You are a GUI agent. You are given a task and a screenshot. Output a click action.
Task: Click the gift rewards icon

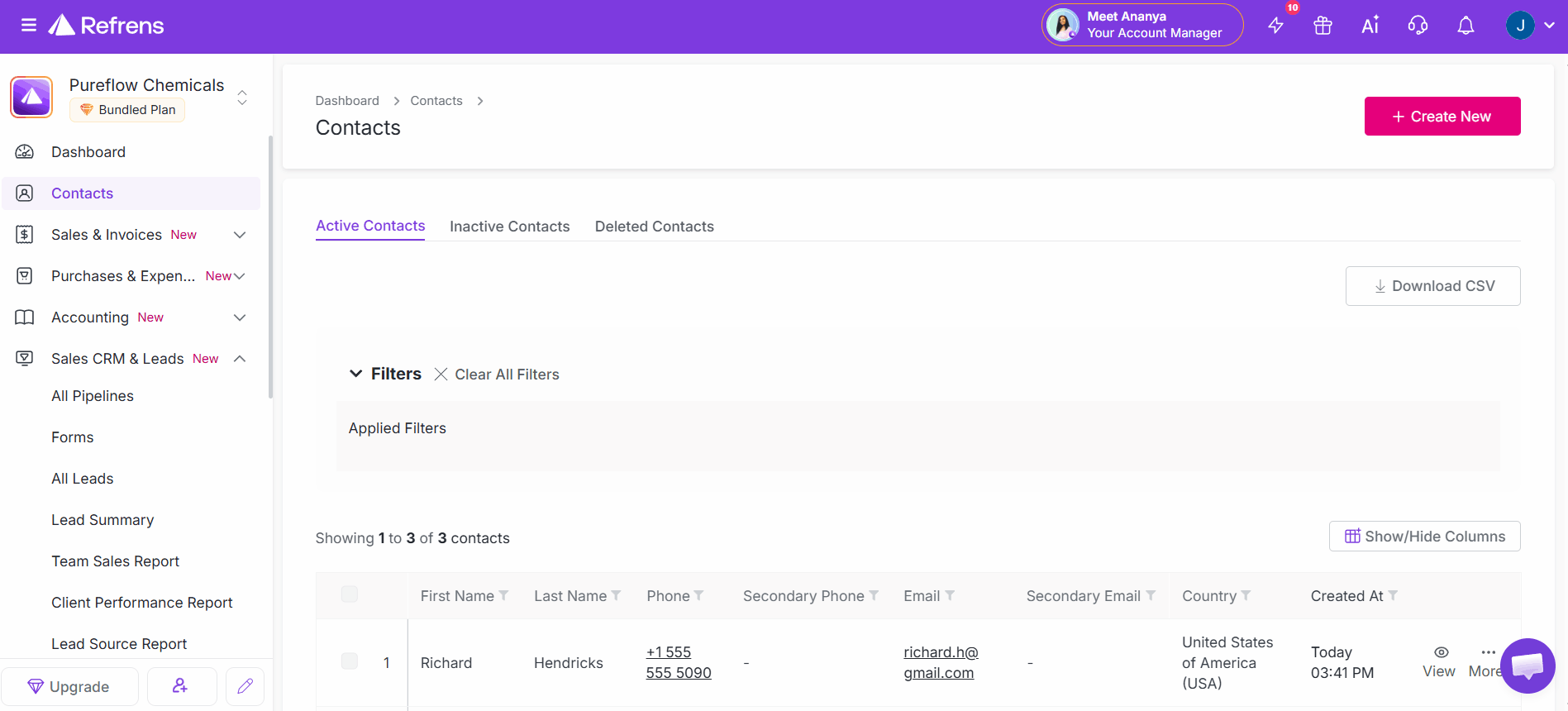[x=1323, y=26]
